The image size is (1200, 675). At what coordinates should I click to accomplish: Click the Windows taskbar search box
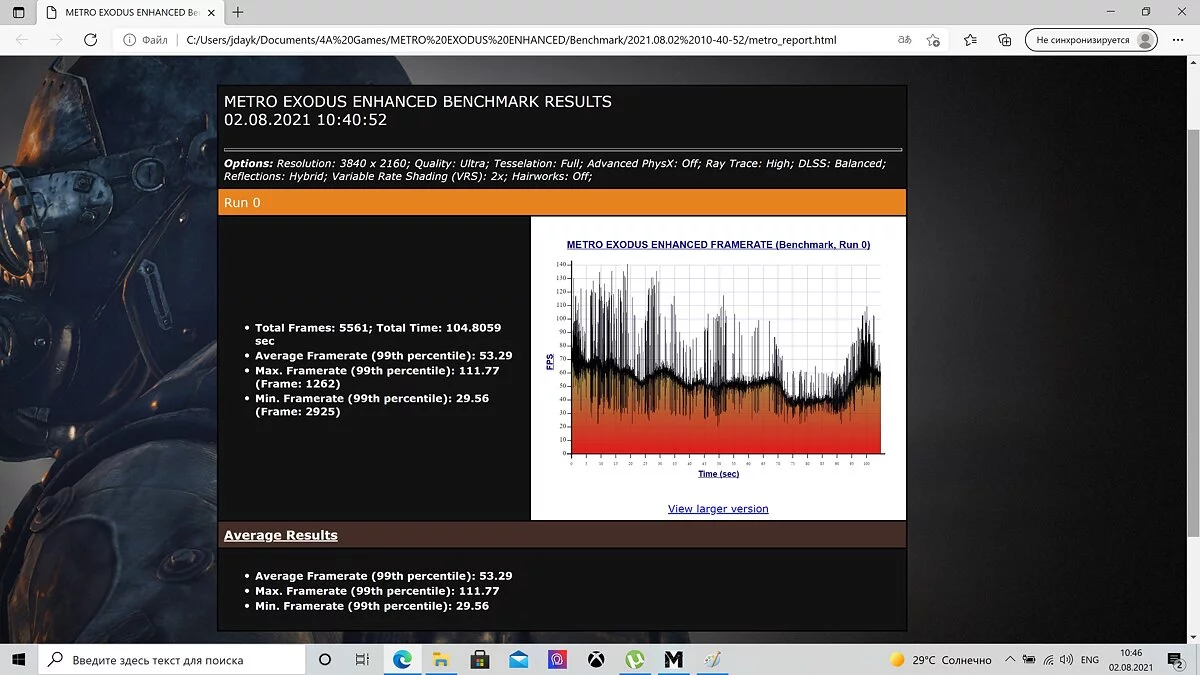171,660
